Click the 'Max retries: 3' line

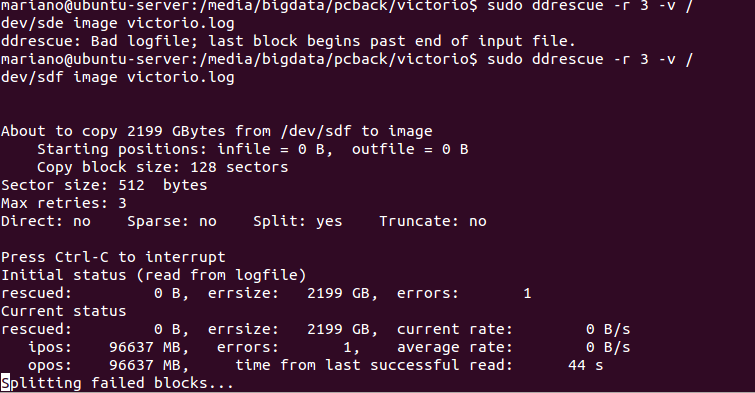pyautogui.click(x=64, y=203)
